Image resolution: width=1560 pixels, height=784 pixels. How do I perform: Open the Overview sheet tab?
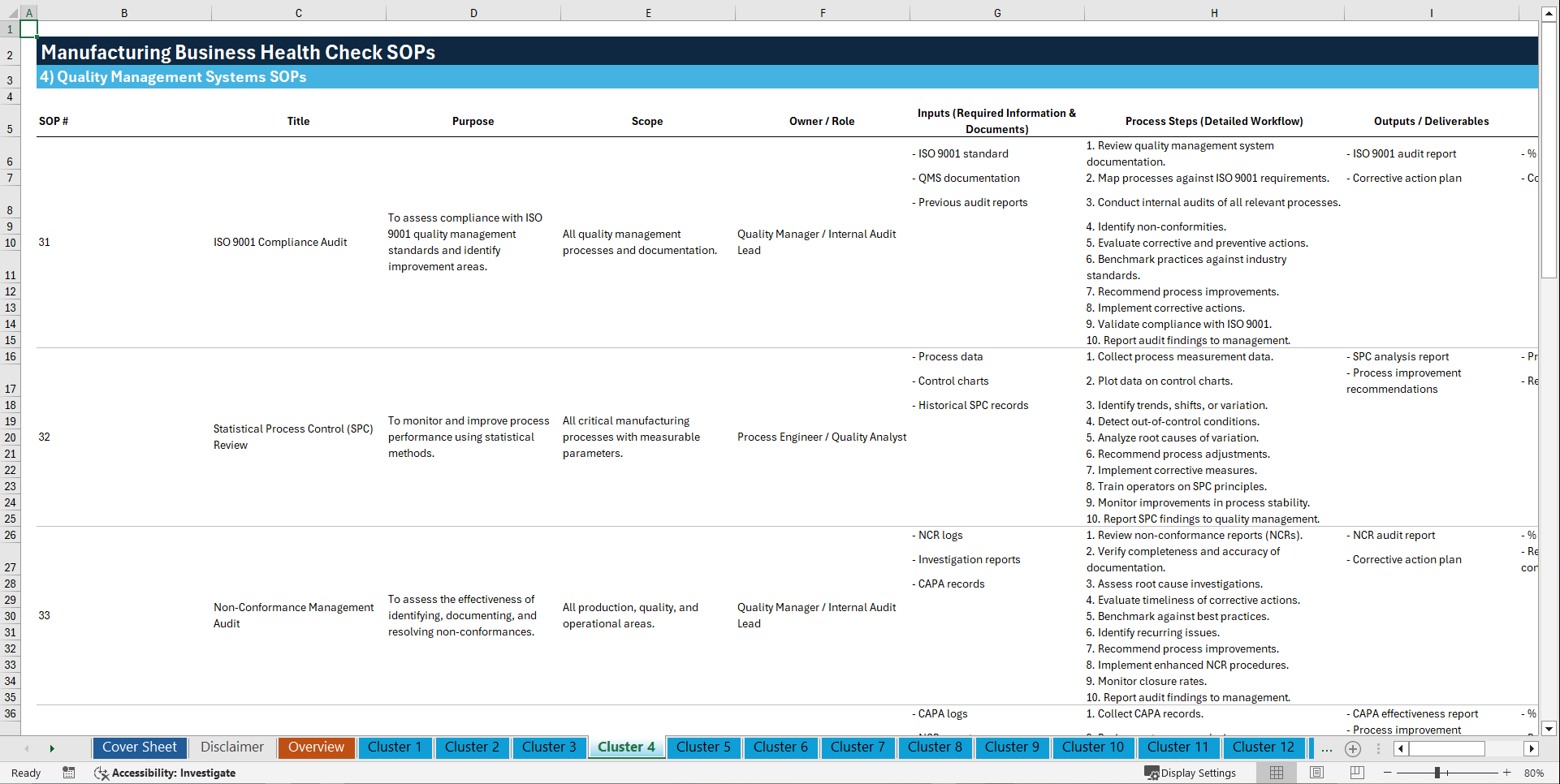pyautogui.click(x=316, y=747)
